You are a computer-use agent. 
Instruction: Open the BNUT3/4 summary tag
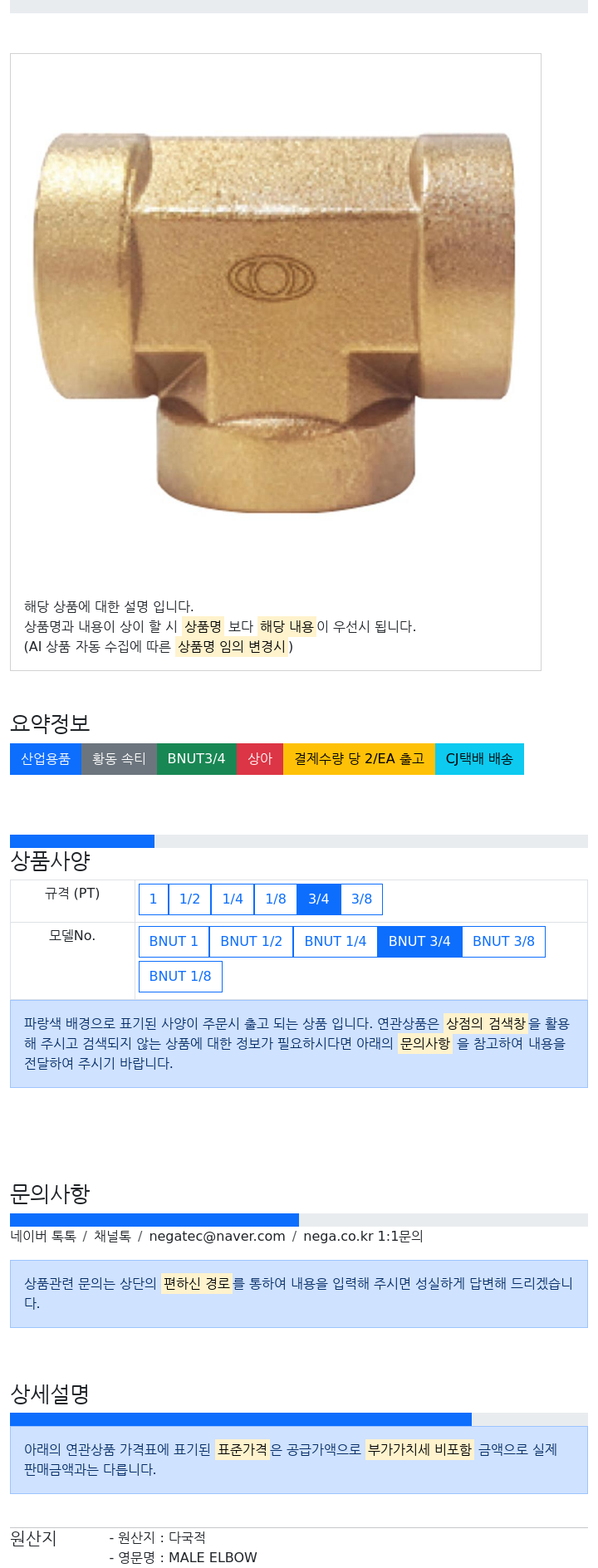(x=197, y=759)
